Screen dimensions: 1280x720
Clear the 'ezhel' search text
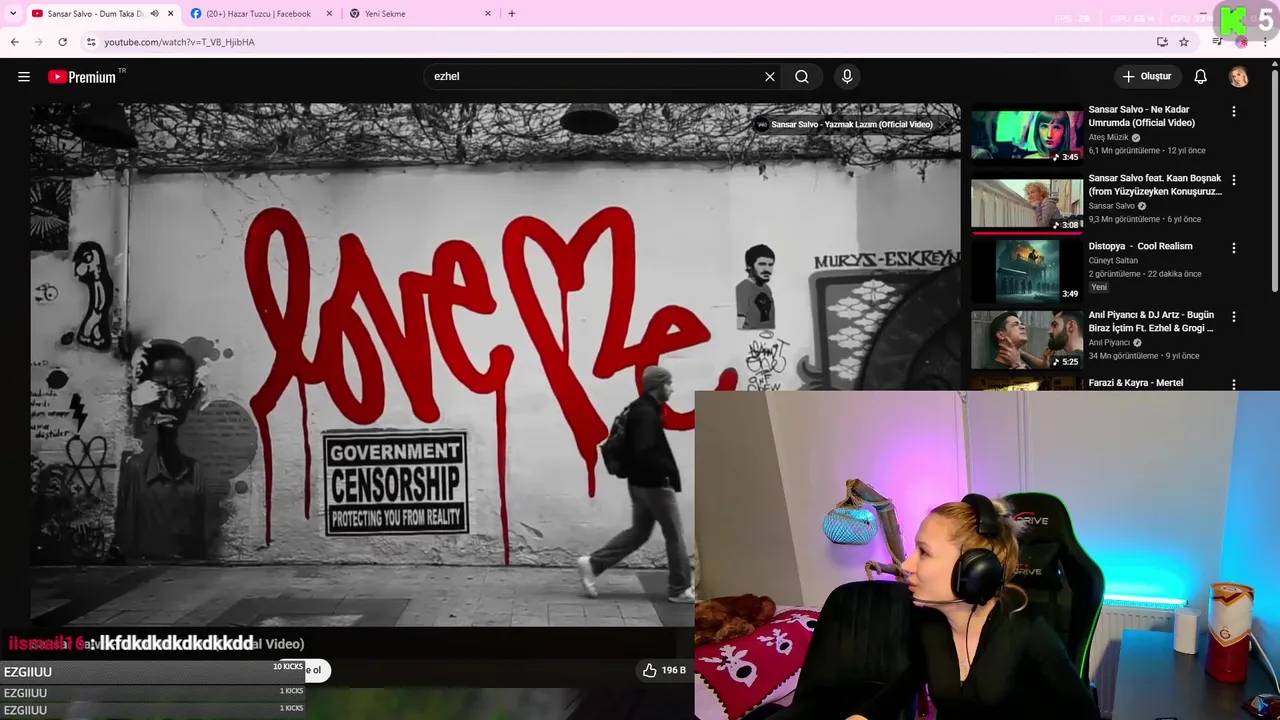point(770,77)
